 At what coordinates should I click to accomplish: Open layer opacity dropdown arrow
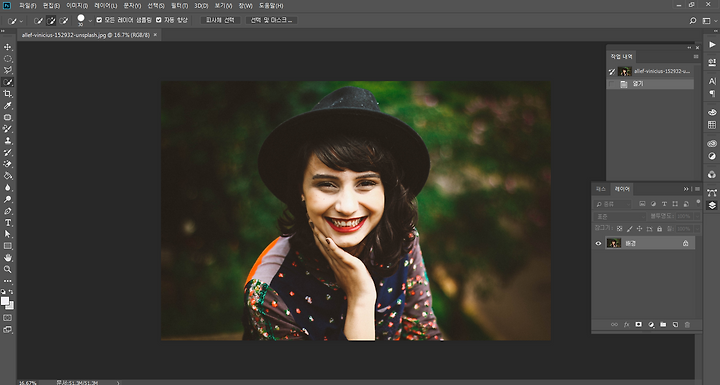(x=697, y=216)
